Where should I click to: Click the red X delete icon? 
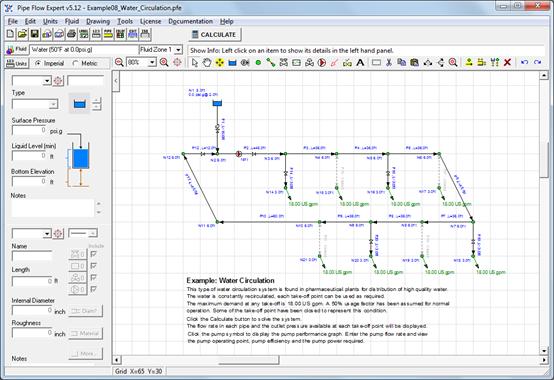tap(507, 63)
